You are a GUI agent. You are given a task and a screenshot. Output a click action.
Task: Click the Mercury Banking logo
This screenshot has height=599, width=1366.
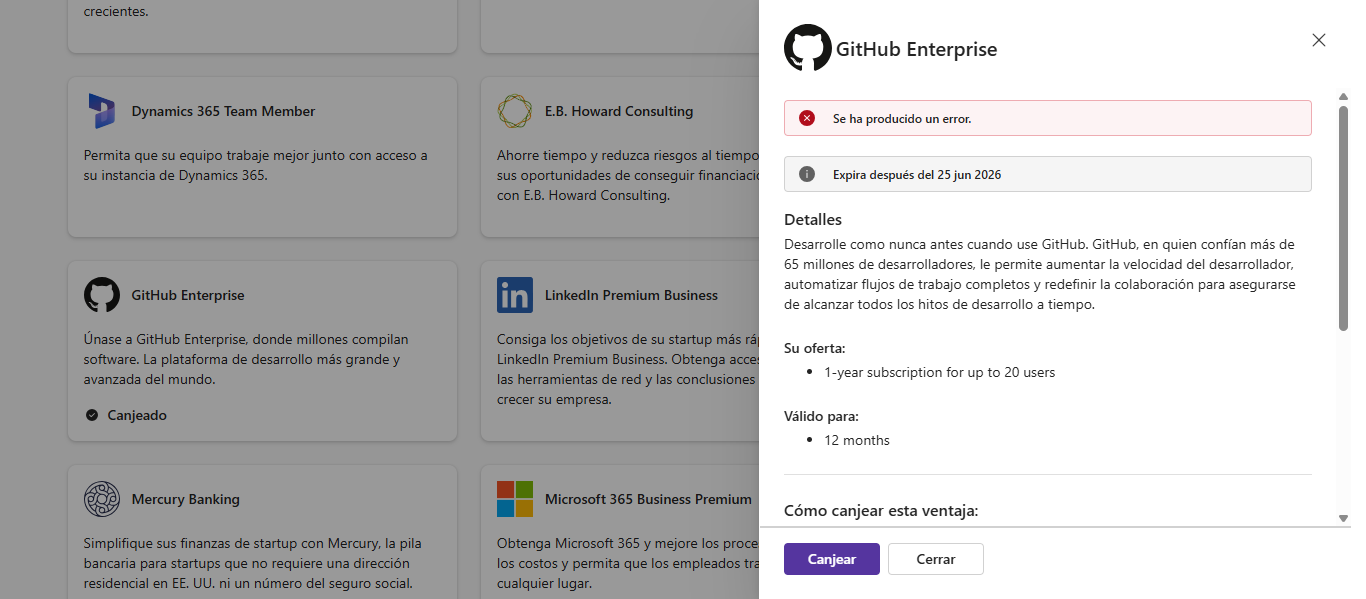102,499
